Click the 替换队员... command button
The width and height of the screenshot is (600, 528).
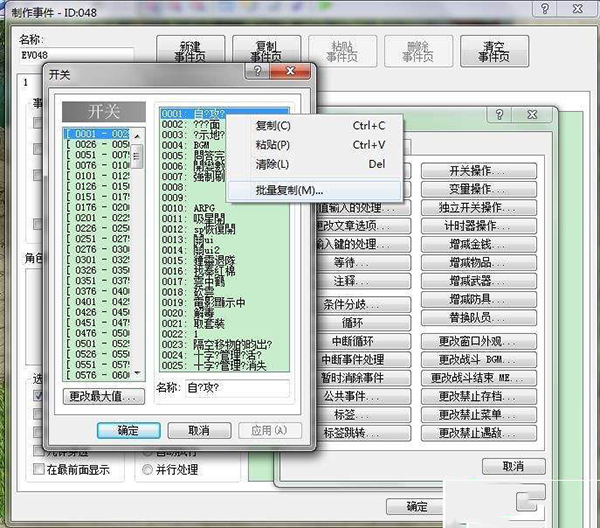point(479,318)
